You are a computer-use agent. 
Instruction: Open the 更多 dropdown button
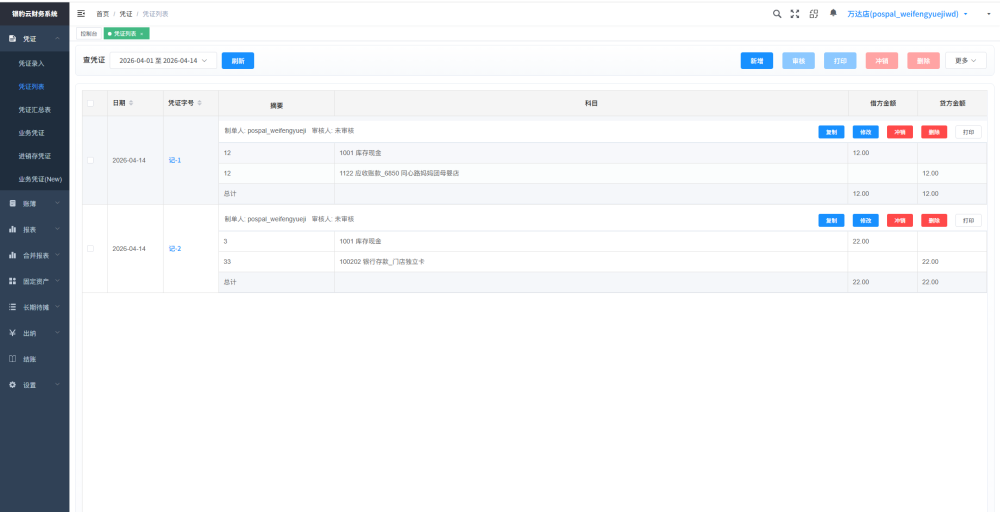(966, 61)
